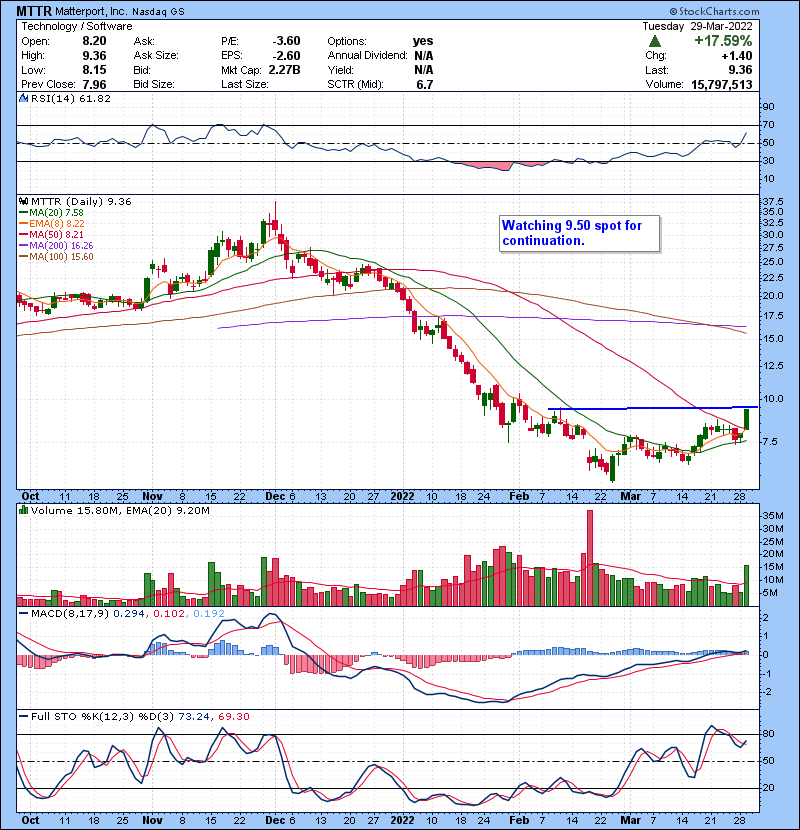Image resolution: width=800 pixels, height=830 pixels.
Task: Click the RSI(14) indicator icon
Action: [x=23, y=98]
